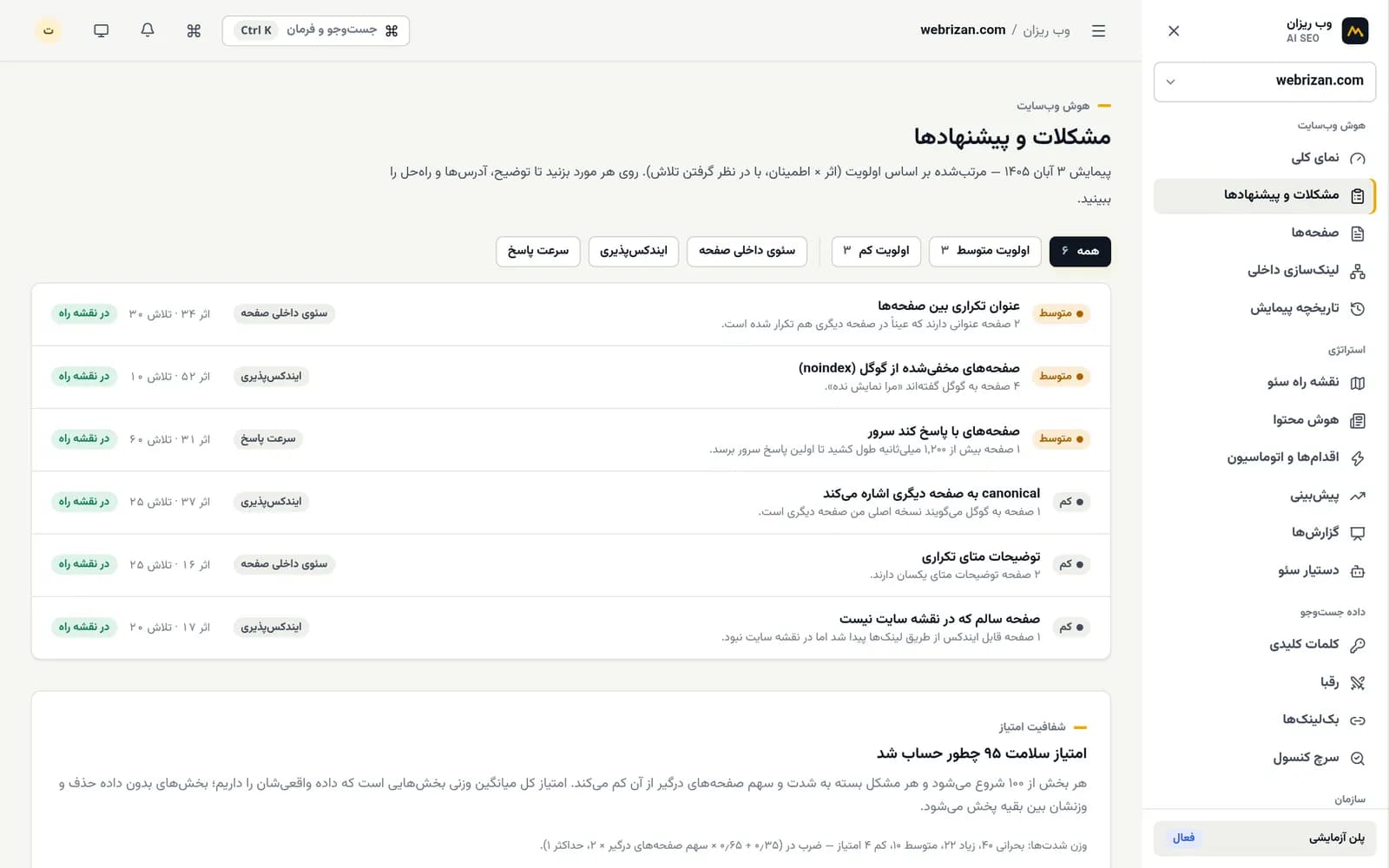Filter by ایندکس‌پذیری chip
The width and height of the screenshot is (1389, 868).
(x=634, y=251)
